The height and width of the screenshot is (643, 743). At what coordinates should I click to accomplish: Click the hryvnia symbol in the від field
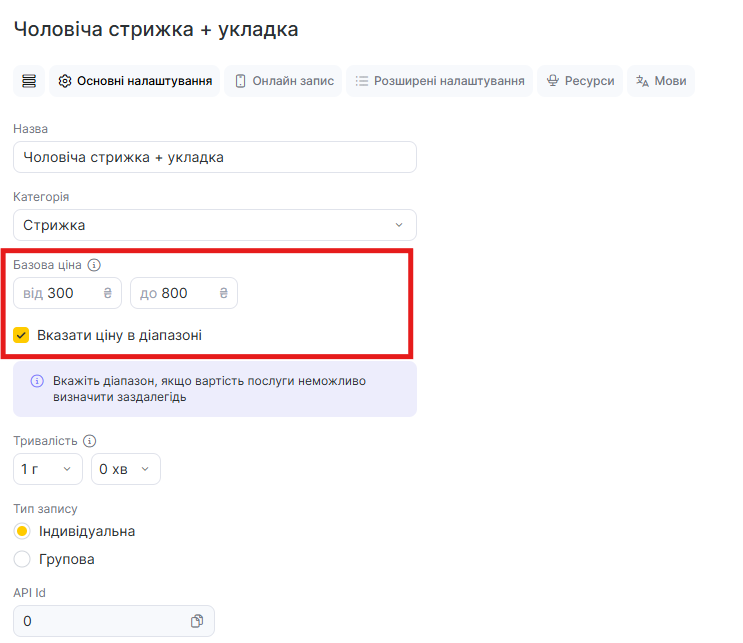click(x=107, y=293)
